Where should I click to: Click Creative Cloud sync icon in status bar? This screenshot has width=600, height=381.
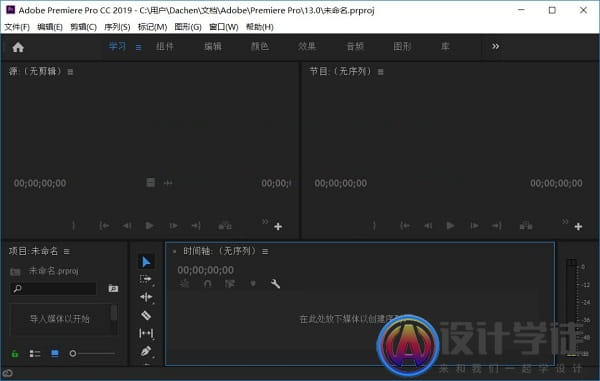(x=8, y=373)
